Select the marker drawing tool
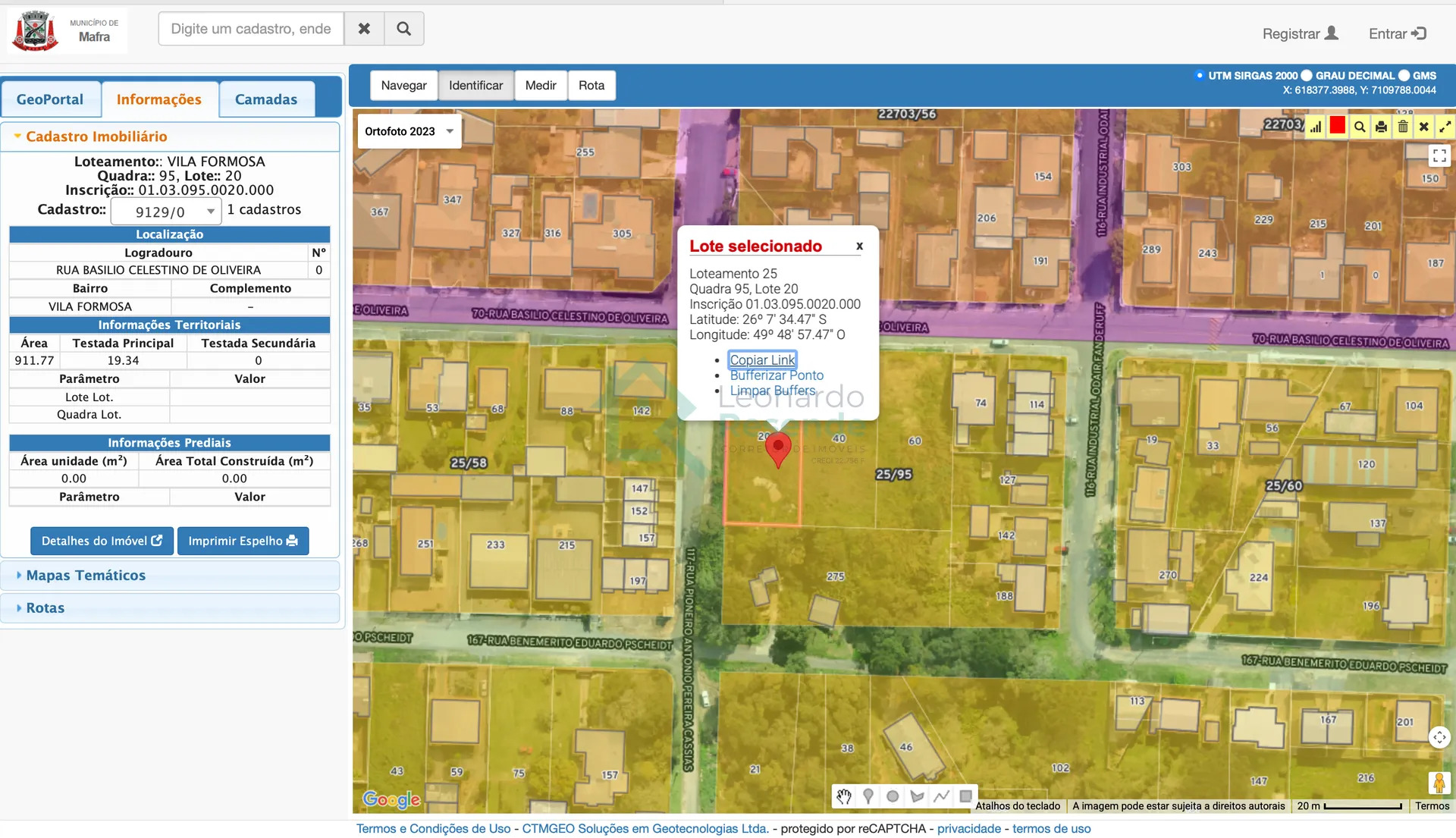Image resolution: width=1456 pixels, height=838 pixels. pos(868,796)
